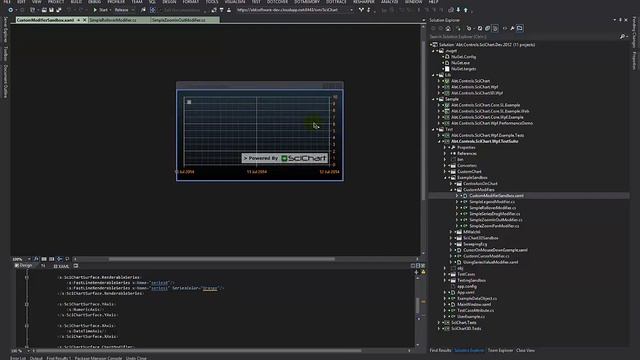This screenshot has width=640, height=360.
Task: Open the RESHARPER menu
Action: coord(364,2)
